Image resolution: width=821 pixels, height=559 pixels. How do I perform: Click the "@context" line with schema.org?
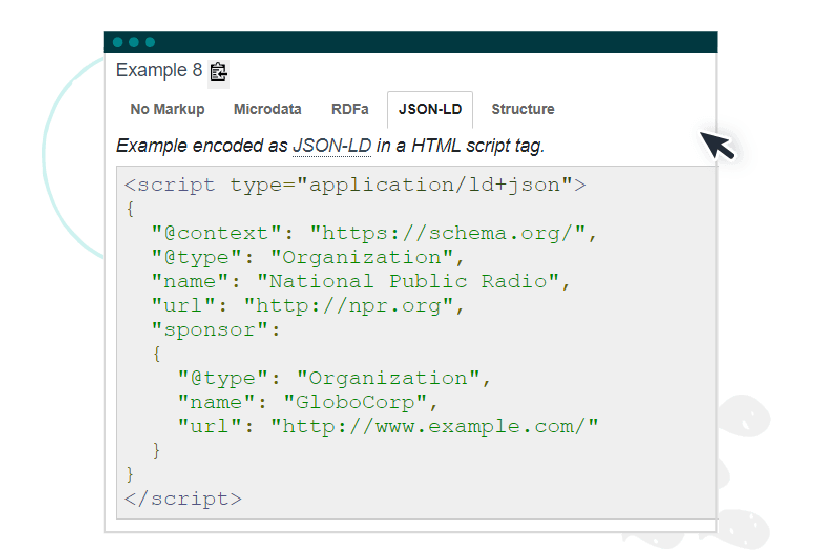[x=374, y=233]
